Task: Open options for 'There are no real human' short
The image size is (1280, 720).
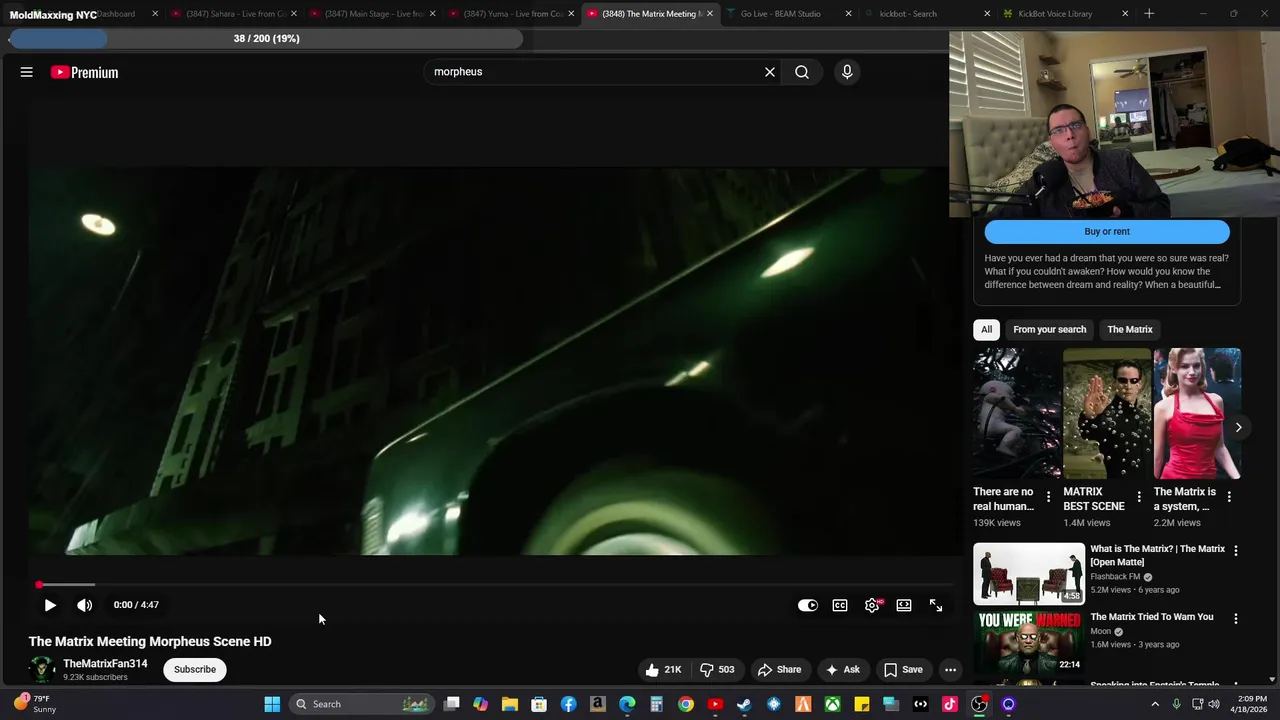Action: pos(1048,497)
